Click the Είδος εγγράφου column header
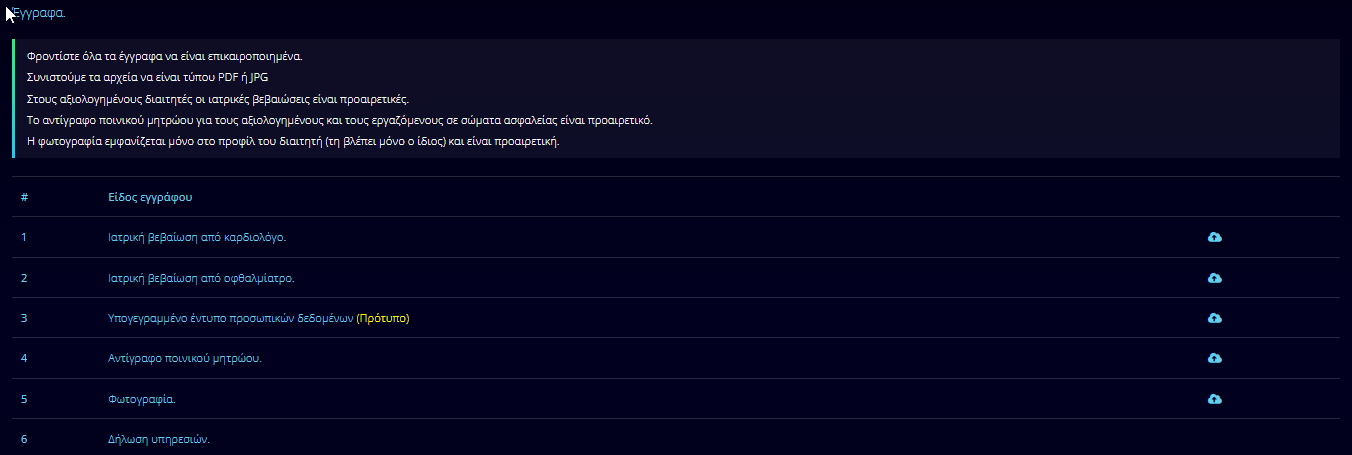Image resolution: width=1352 pixels, height=455 pixels. [150, 197]
